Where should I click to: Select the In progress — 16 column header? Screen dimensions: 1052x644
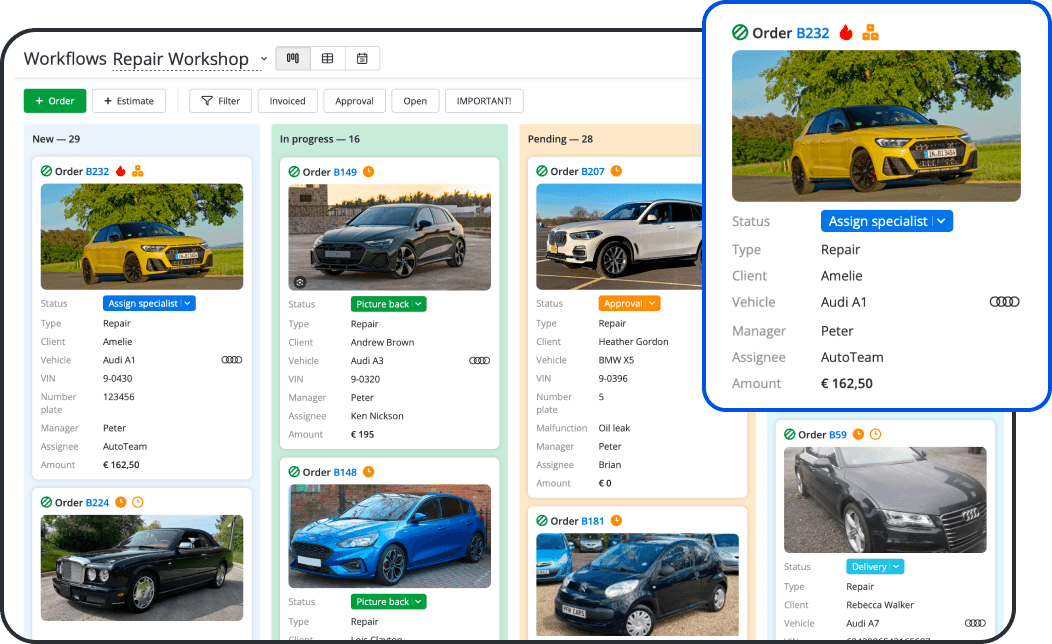click(319, 139)
